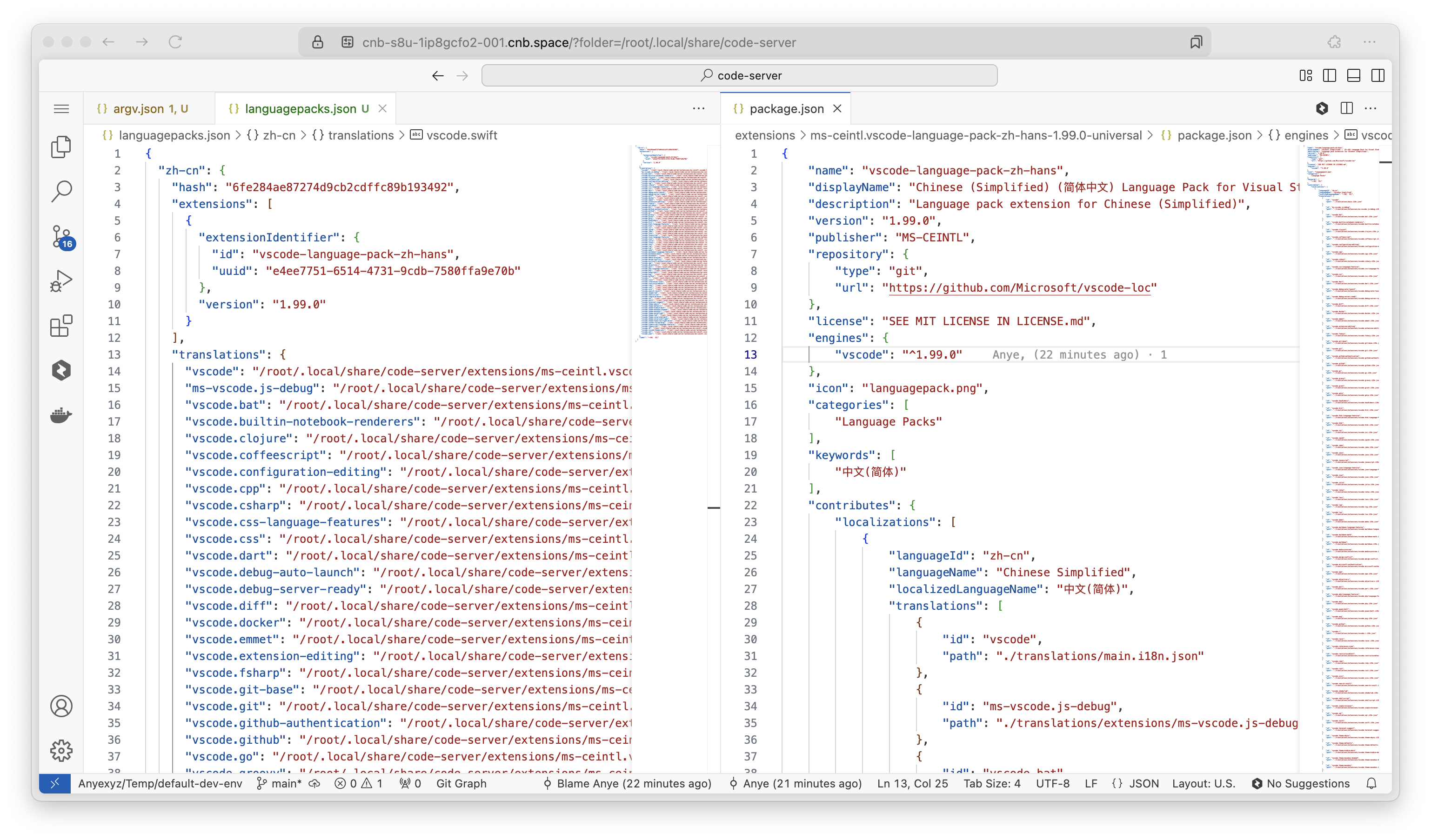Click browser forward arrow

pyautogui.click(x=142, y=42)
